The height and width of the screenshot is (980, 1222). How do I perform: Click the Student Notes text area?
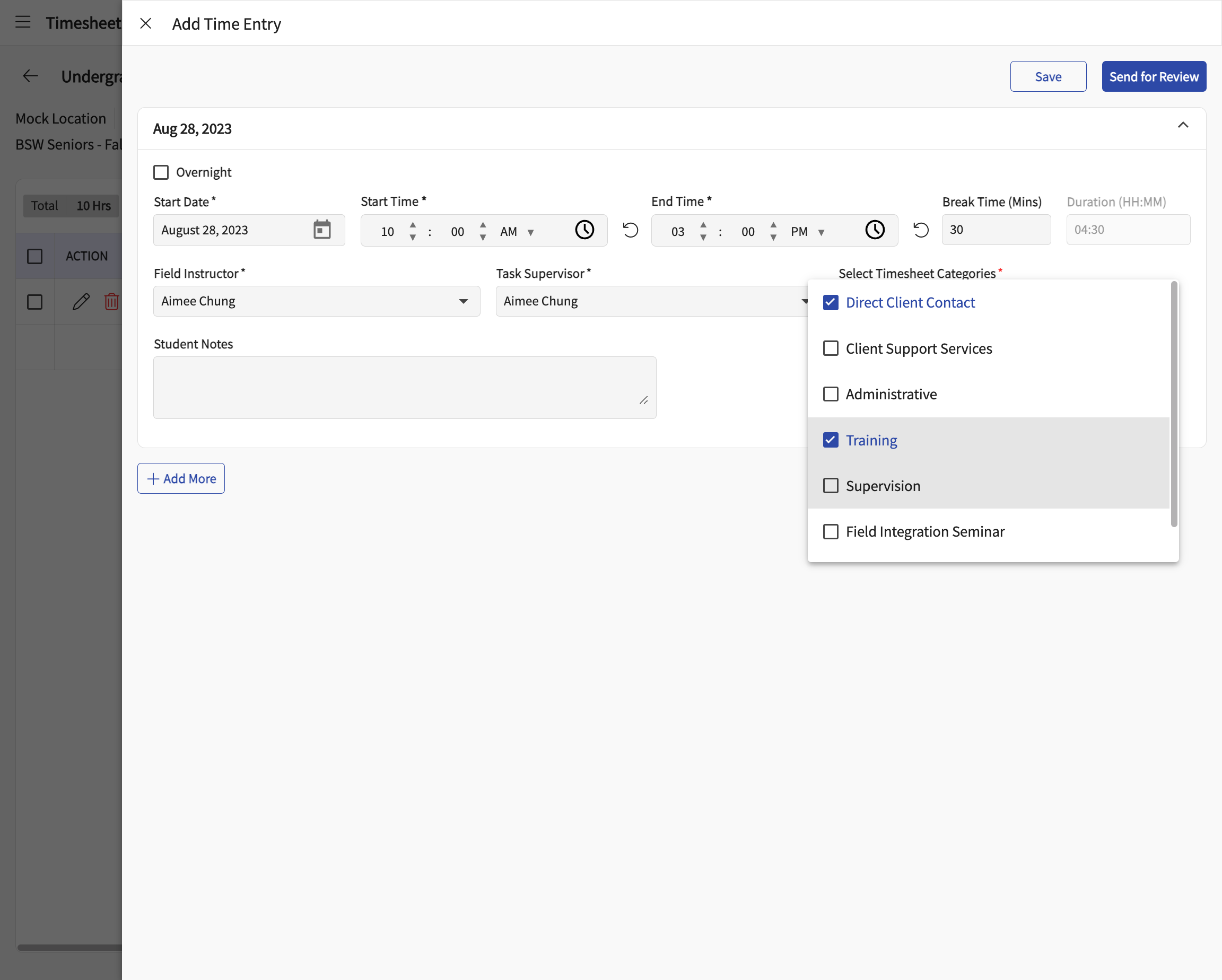[405, 388]
